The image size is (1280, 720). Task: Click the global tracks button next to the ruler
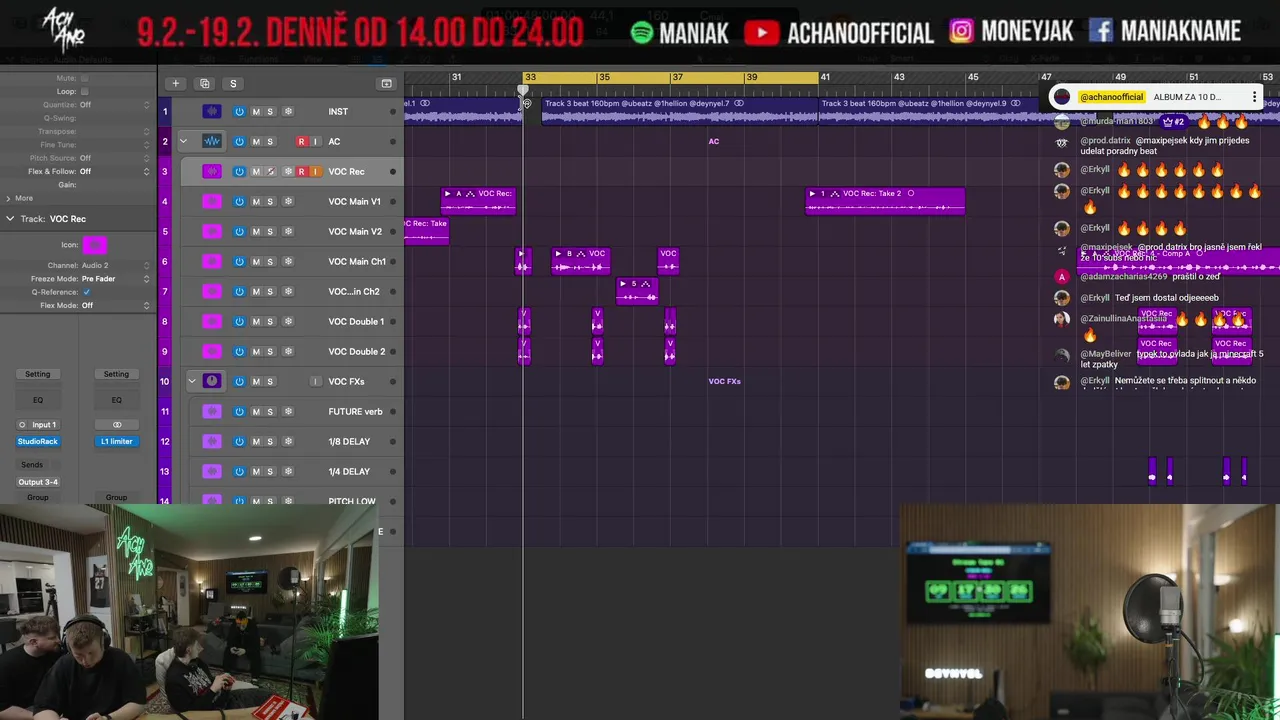tap(386, 83)
